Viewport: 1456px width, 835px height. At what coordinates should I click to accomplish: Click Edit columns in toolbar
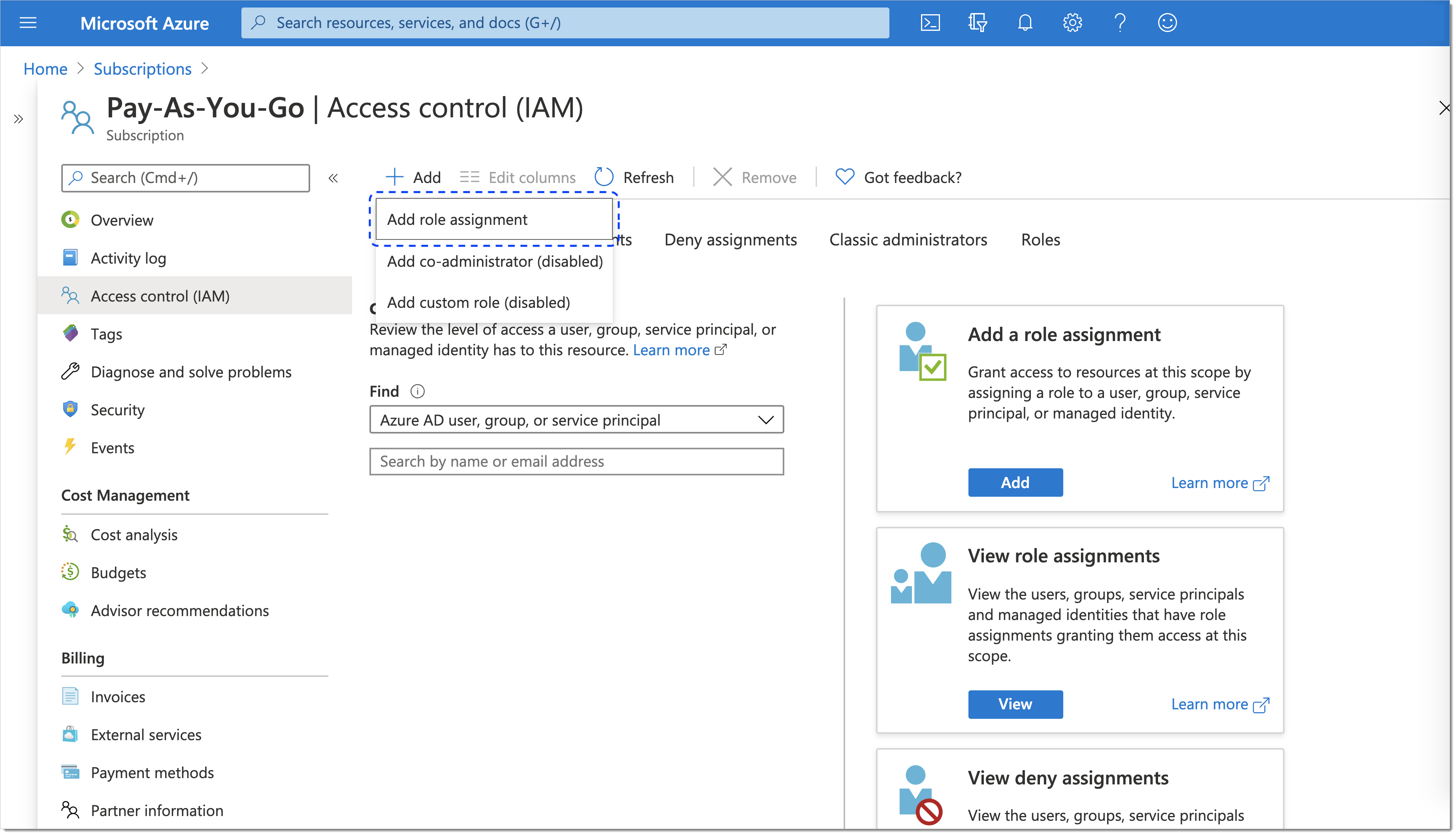pos(518,177)
